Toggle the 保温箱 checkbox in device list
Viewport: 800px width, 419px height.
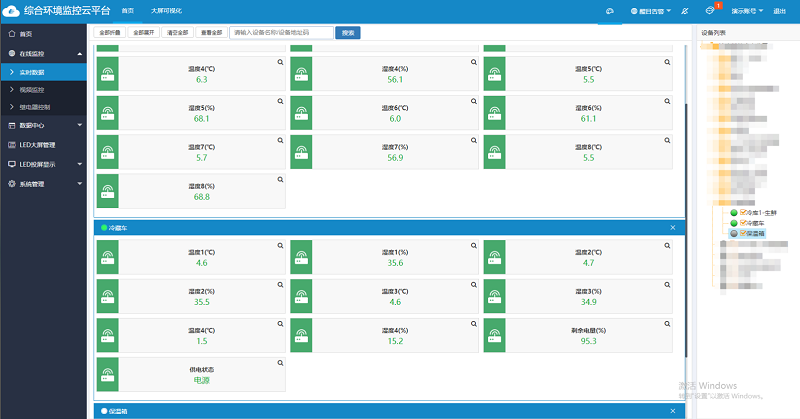click(743, 232)
